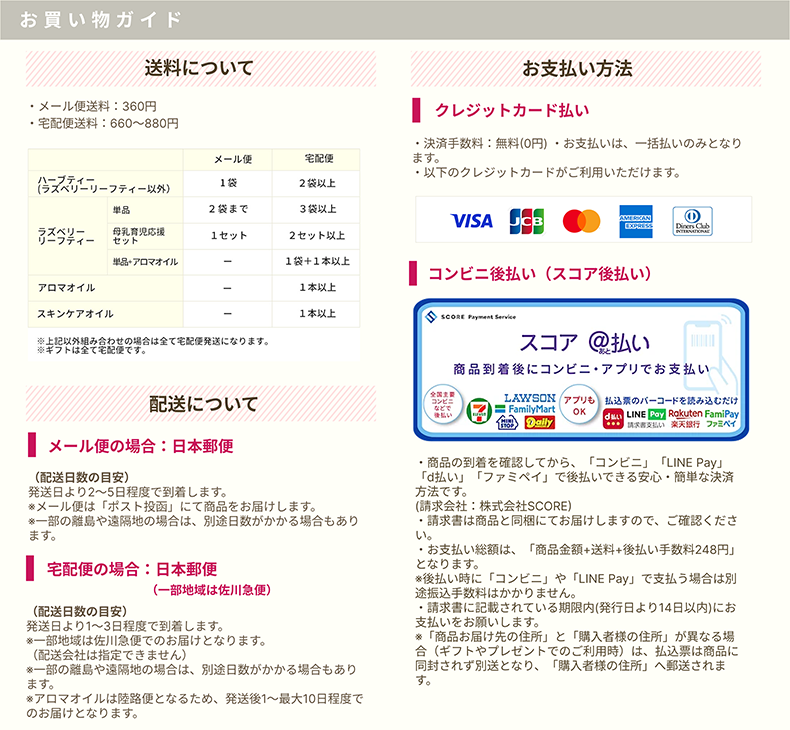Click the American Express logo
Viewport: 790px width, 730px height.
[636, 220]
